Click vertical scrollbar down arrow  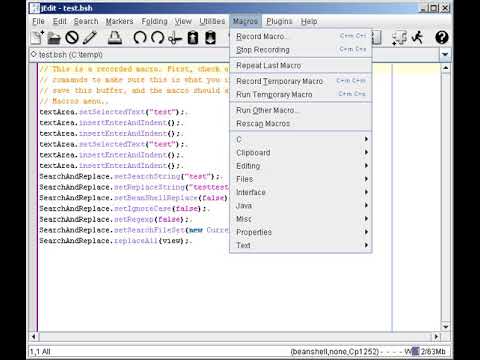(x=446, y=326)
